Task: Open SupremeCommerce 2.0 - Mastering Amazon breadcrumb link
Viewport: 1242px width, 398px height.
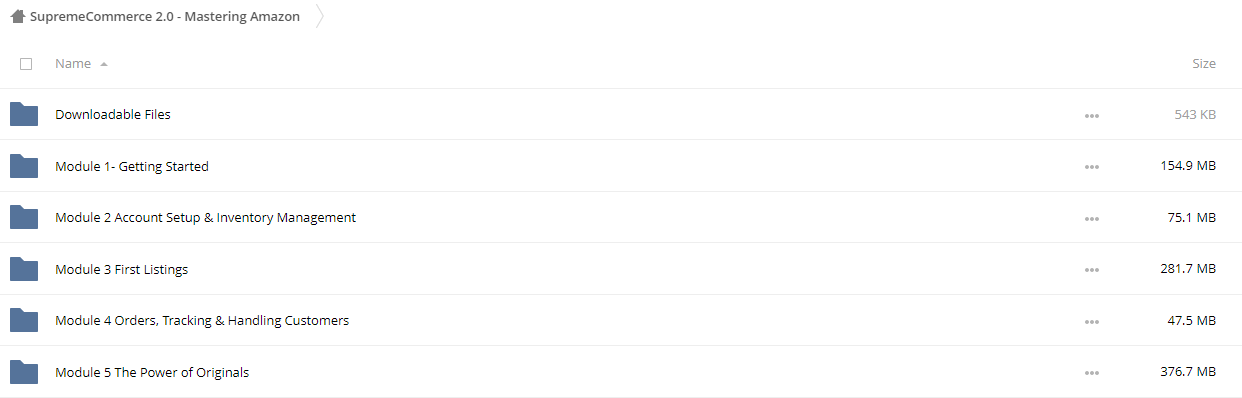Action: point(165,17)
